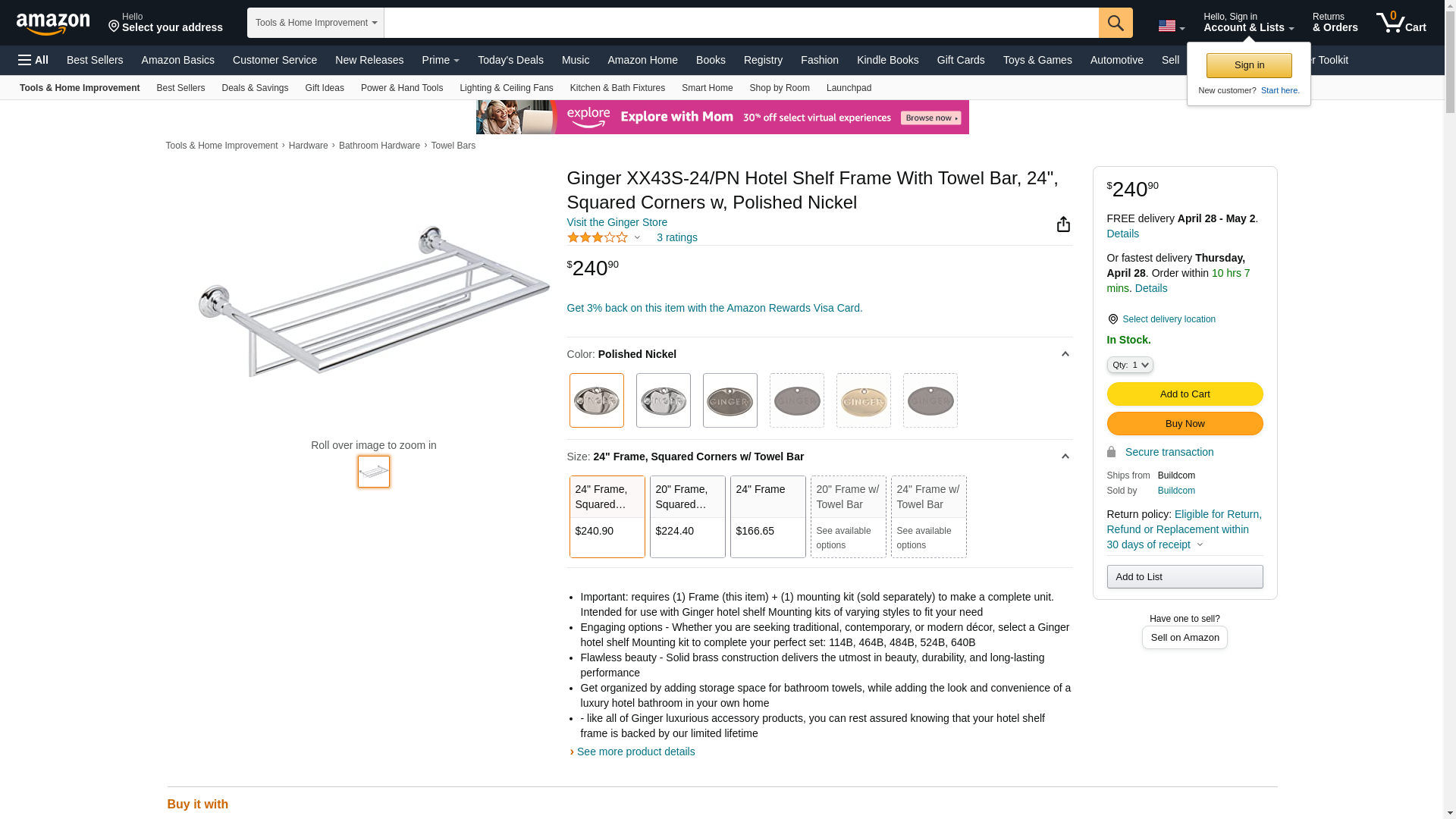Click the US flag language selector
The width and height of the screenshot is (1456, 819).
pyautogui.click(x=1171, y=27)
